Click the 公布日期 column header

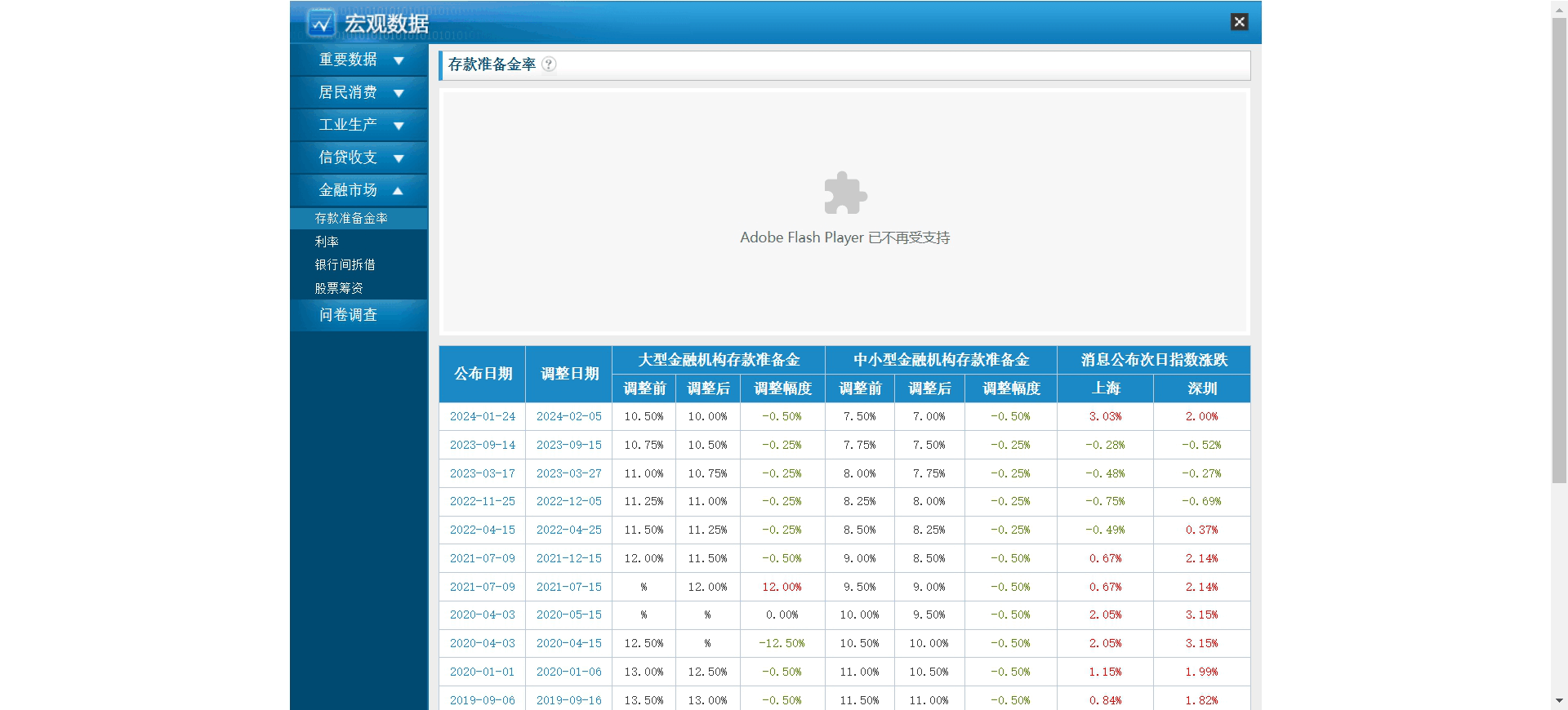click(483, 374)
